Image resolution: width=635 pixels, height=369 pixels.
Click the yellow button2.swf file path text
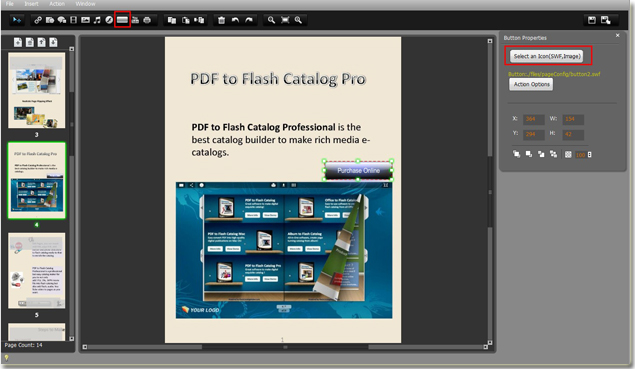click(x=554, y=74)
